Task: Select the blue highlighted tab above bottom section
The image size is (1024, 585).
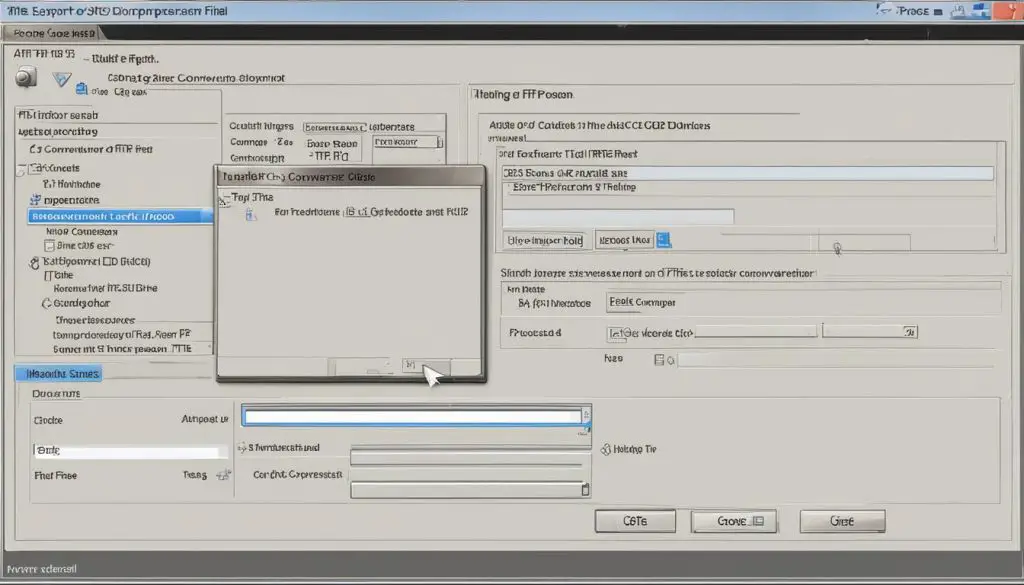Action: pos(59,373)
